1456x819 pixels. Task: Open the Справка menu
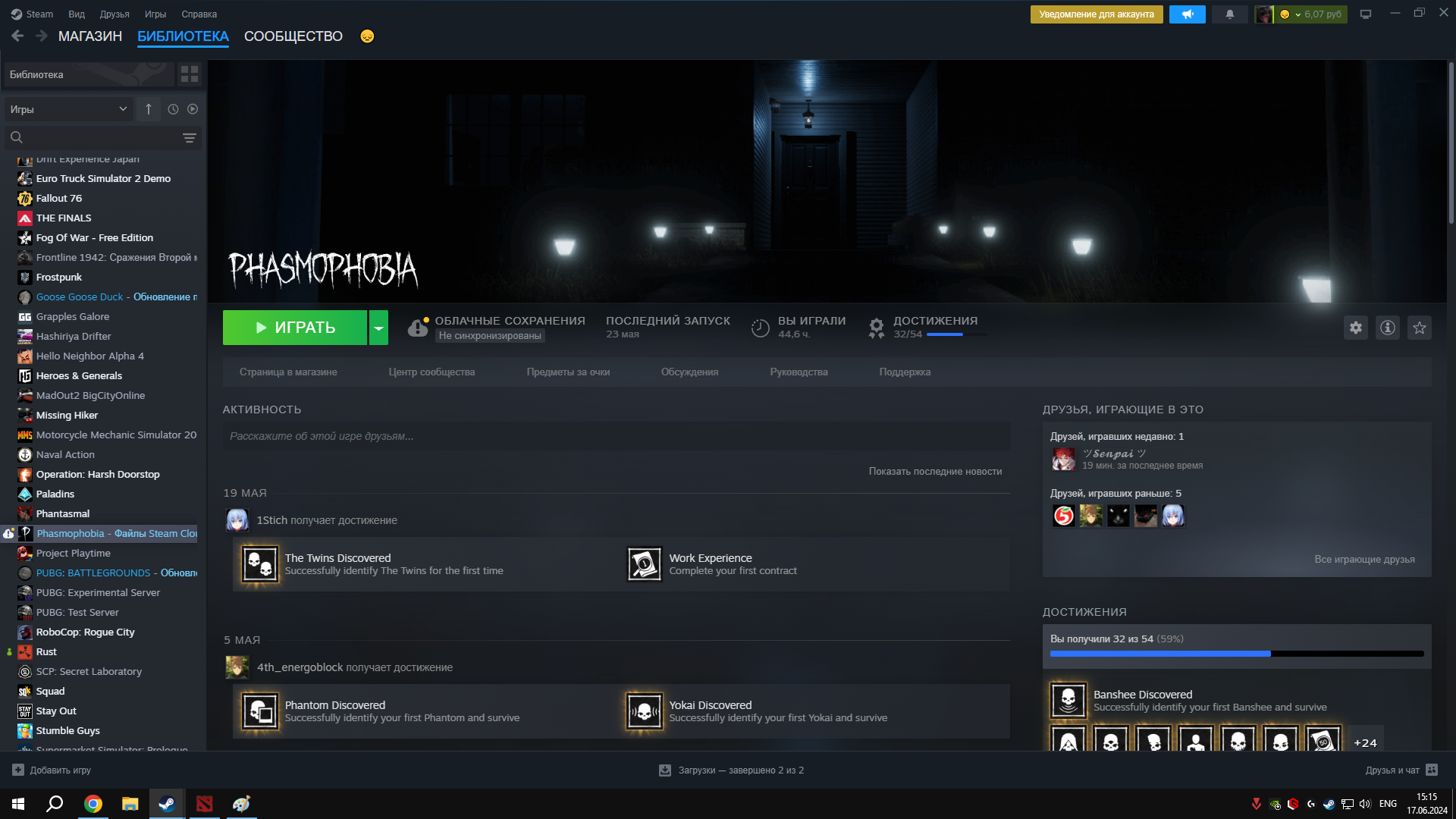pos(199,14)
